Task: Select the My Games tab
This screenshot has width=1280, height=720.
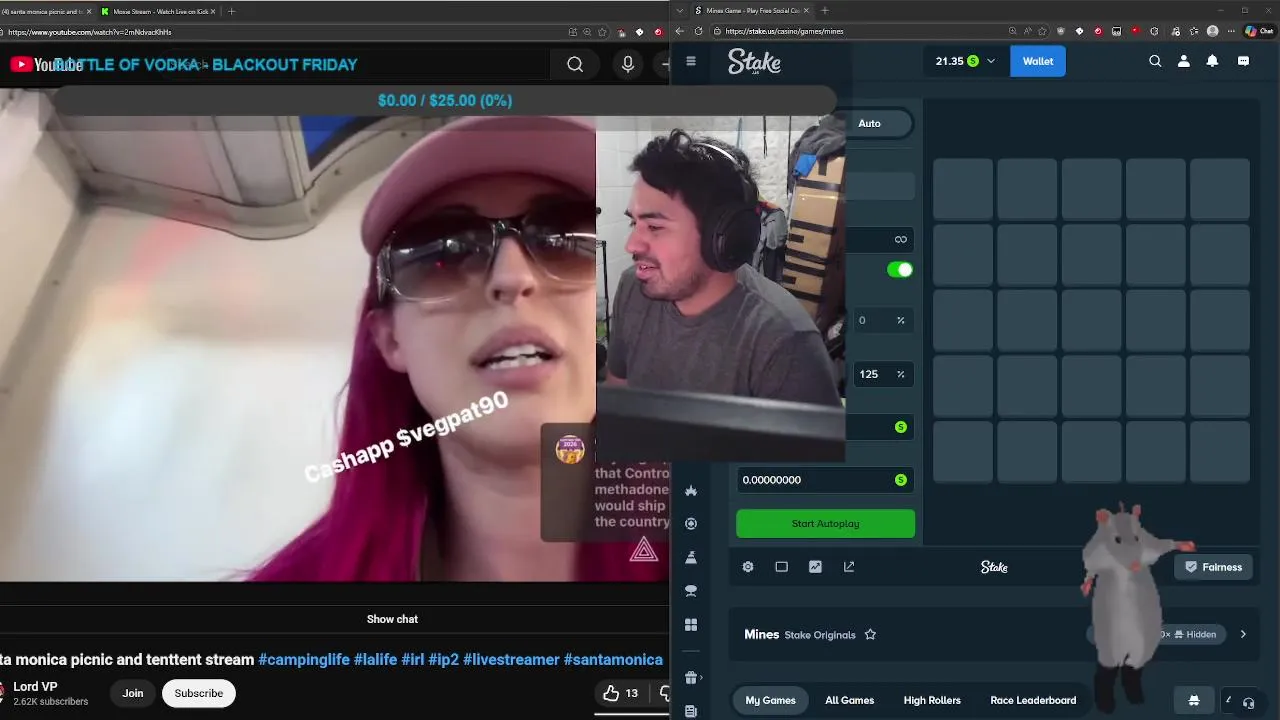Action: (x=770, y=700)
